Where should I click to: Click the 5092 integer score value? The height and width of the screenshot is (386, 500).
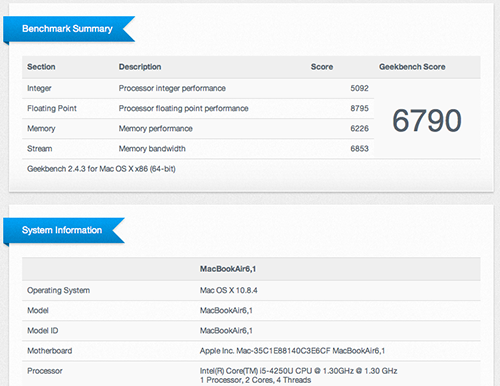point(359,88)
